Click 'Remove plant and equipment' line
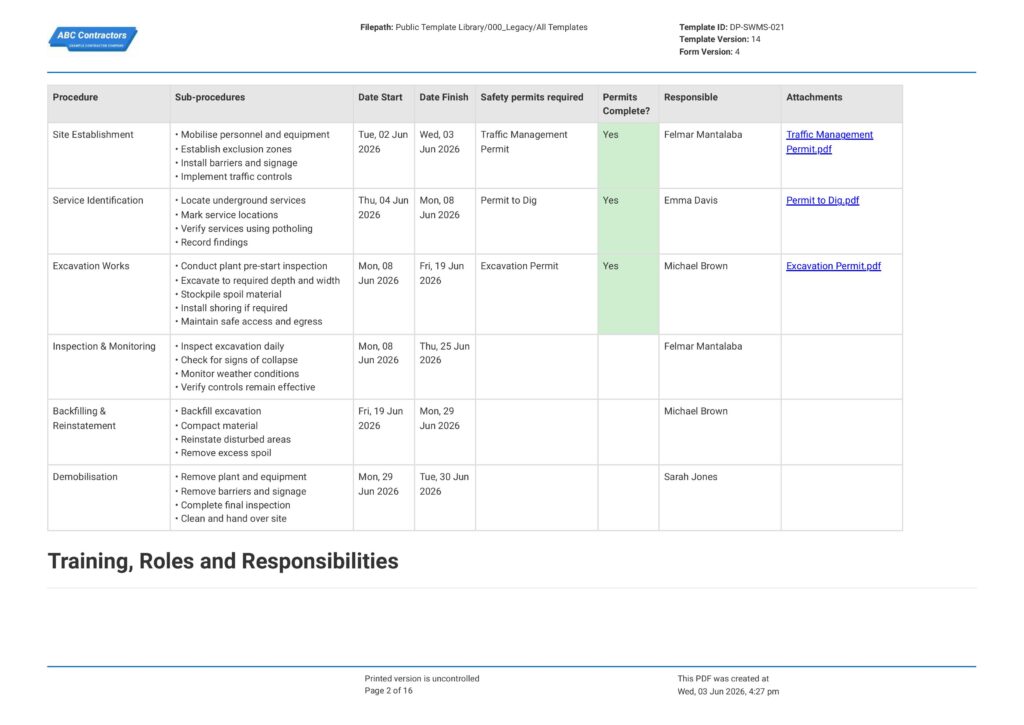 point(240,477)
